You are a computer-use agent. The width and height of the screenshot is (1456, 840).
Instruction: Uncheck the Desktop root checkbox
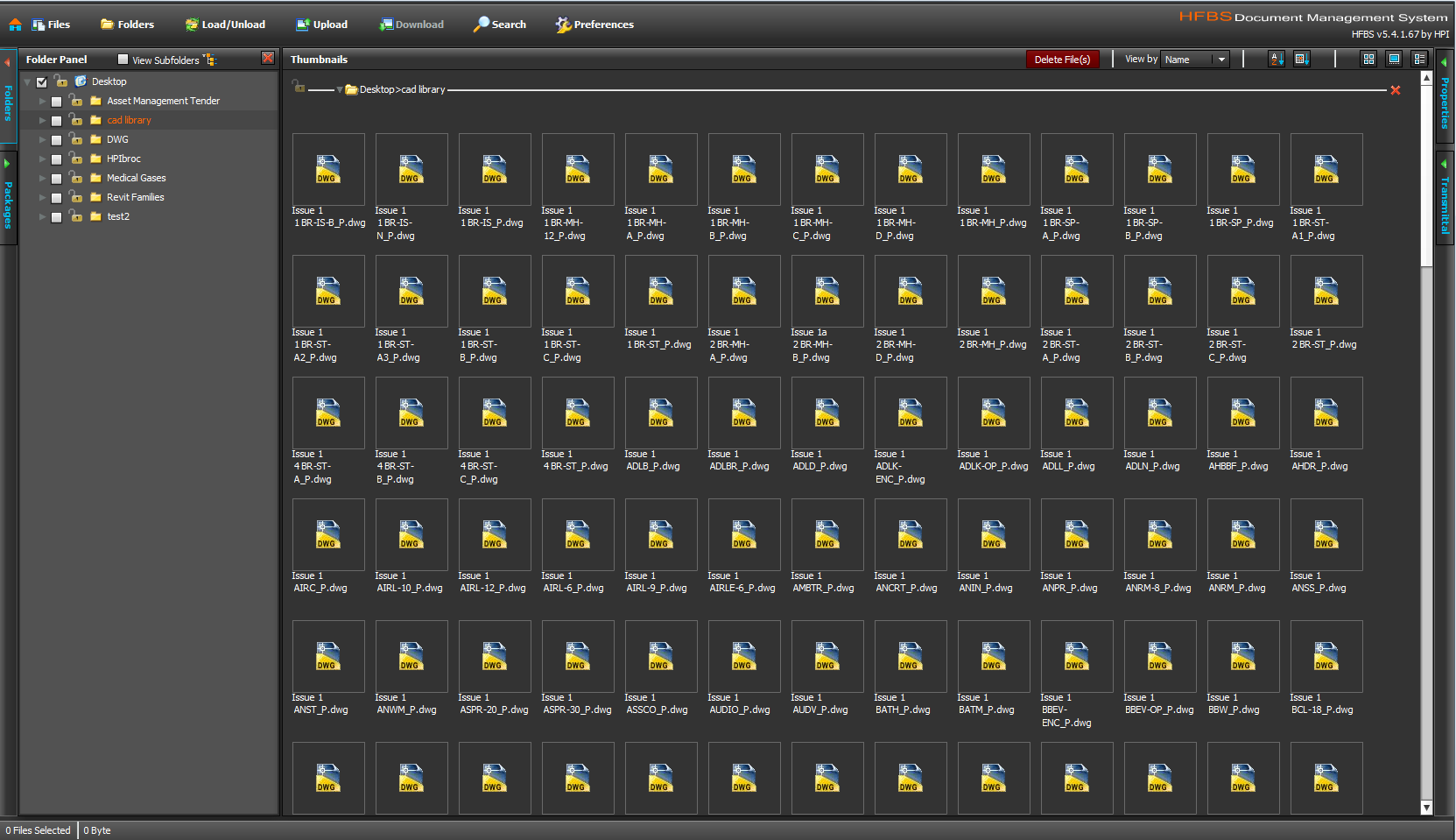pyautogui.click(x=41, y=81)
